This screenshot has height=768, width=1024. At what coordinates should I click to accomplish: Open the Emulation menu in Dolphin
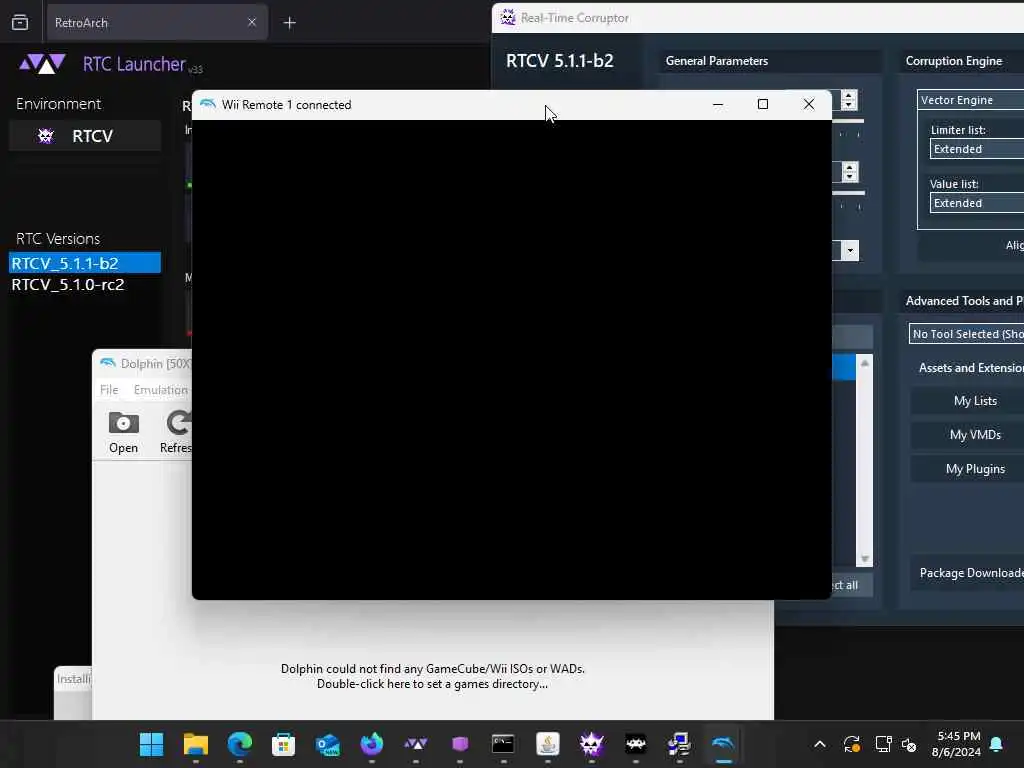[161, 390]
